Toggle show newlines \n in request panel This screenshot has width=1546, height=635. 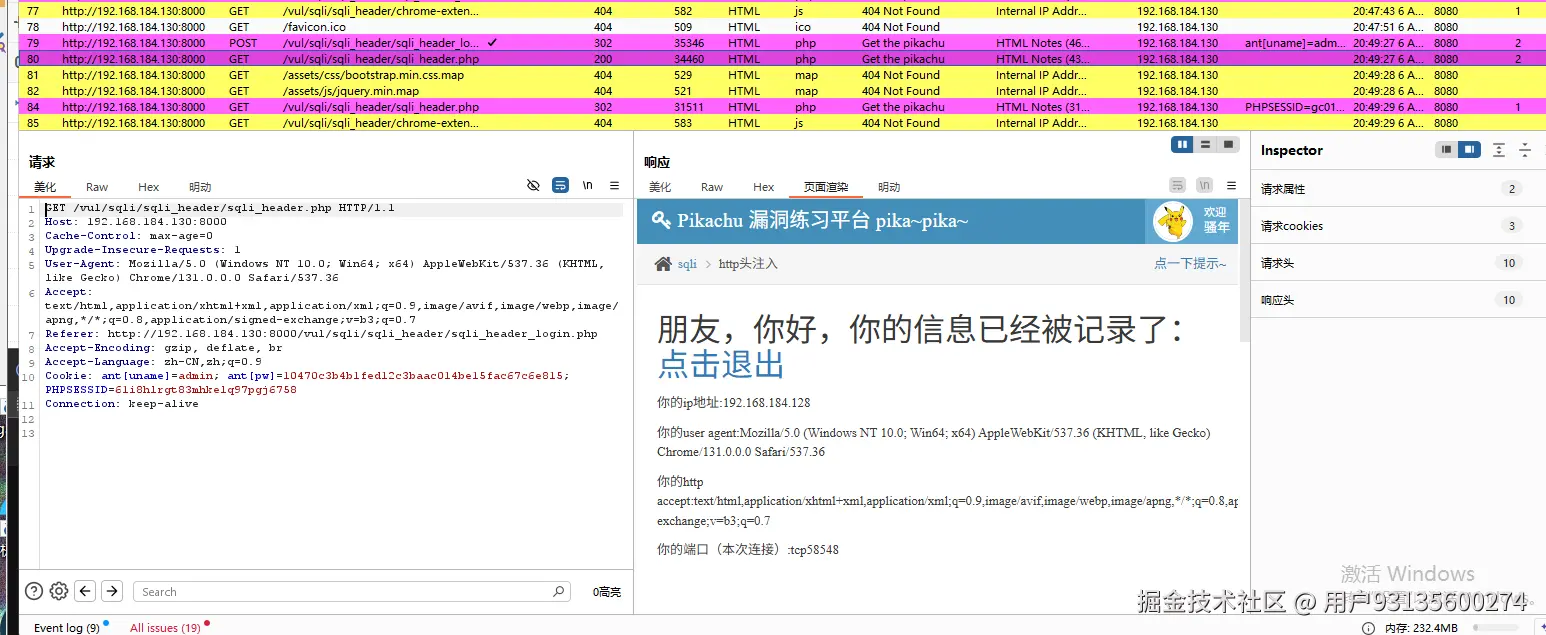pyautogui.click(x=588, y=185)
